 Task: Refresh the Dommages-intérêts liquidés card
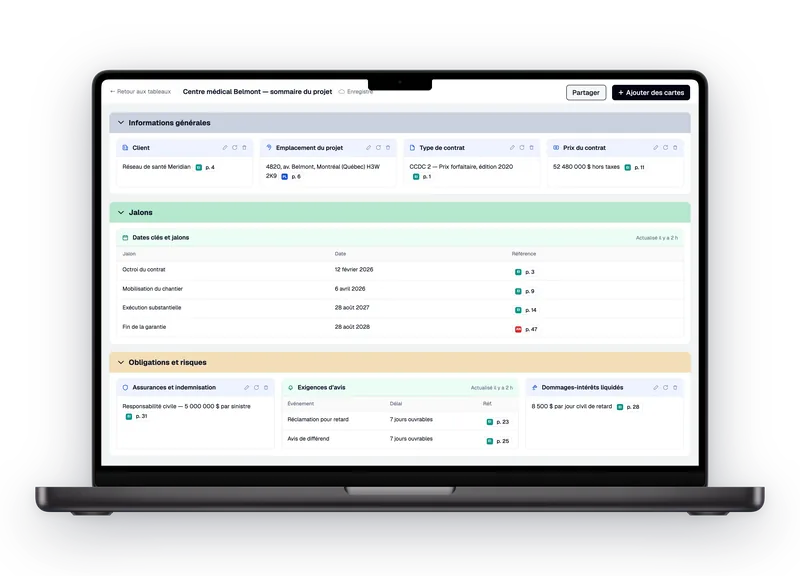coord(665,387)
